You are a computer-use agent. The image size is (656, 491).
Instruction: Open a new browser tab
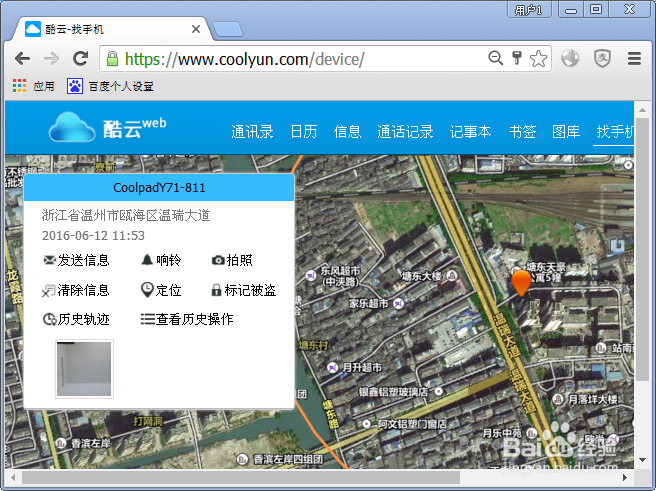point(228,29)
